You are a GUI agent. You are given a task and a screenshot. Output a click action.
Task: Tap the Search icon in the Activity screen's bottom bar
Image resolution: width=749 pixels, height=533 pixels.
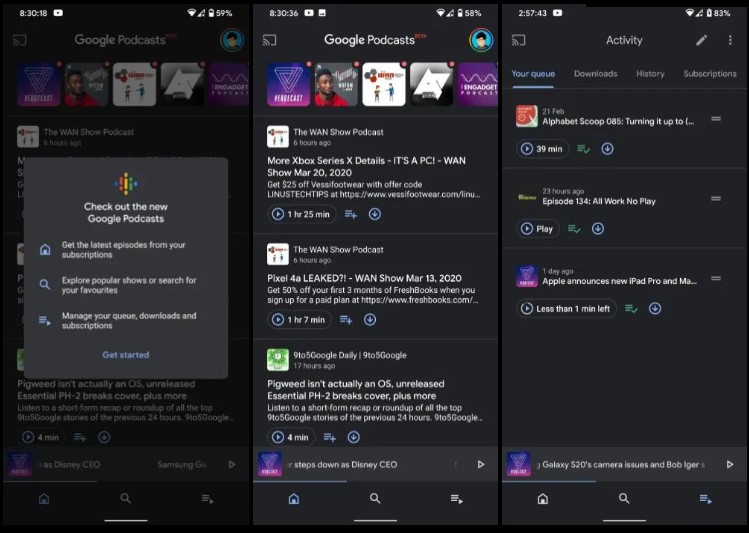(624, 499)
